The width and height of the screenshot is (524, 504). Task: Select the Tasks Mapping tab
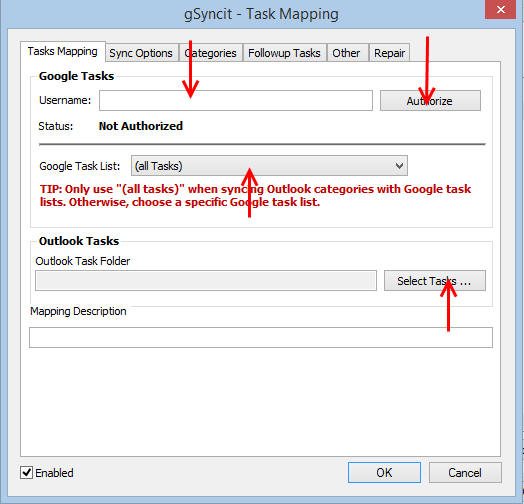62,51
